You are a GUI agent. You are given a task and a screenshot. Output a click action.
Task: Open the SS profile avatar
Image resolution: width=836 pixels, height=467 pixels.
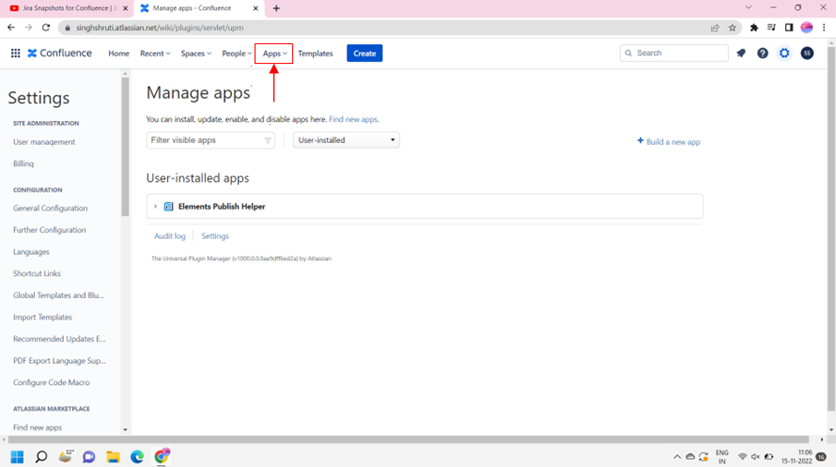pyautogui.click(x=807, y=53)
